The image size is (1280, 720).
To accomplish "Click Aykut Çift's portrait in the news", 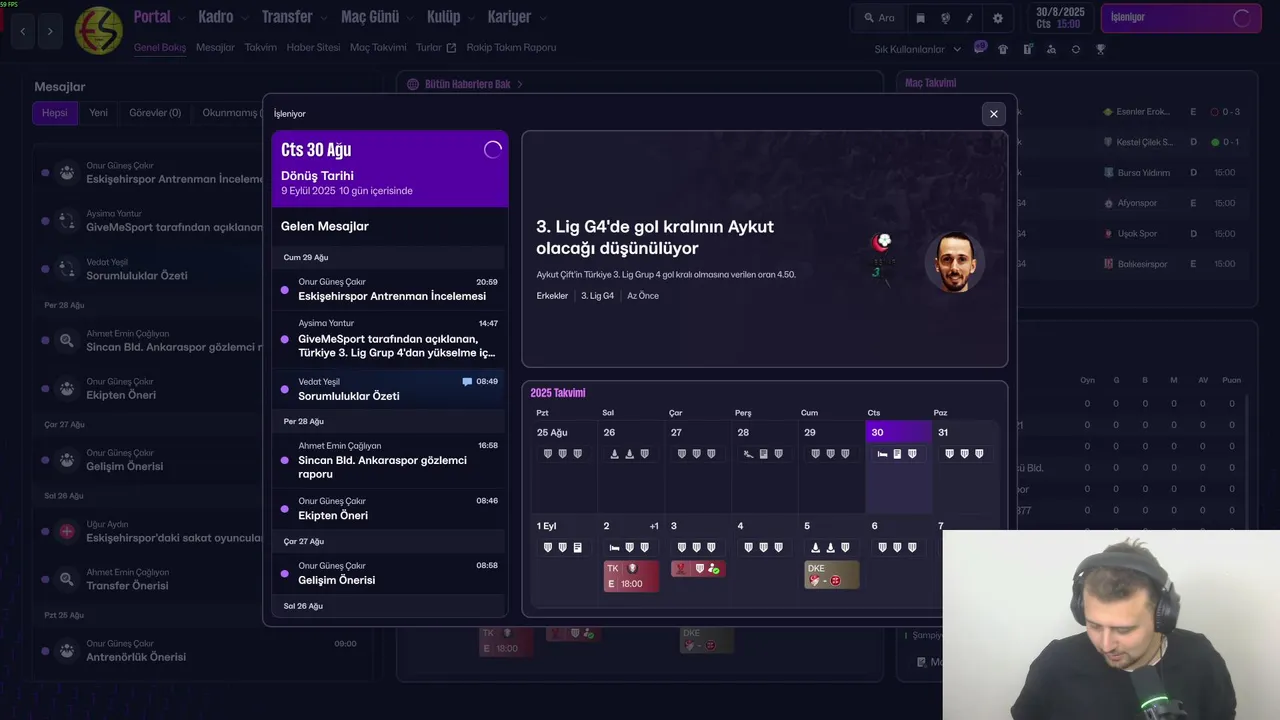I will tap(954, 262).
